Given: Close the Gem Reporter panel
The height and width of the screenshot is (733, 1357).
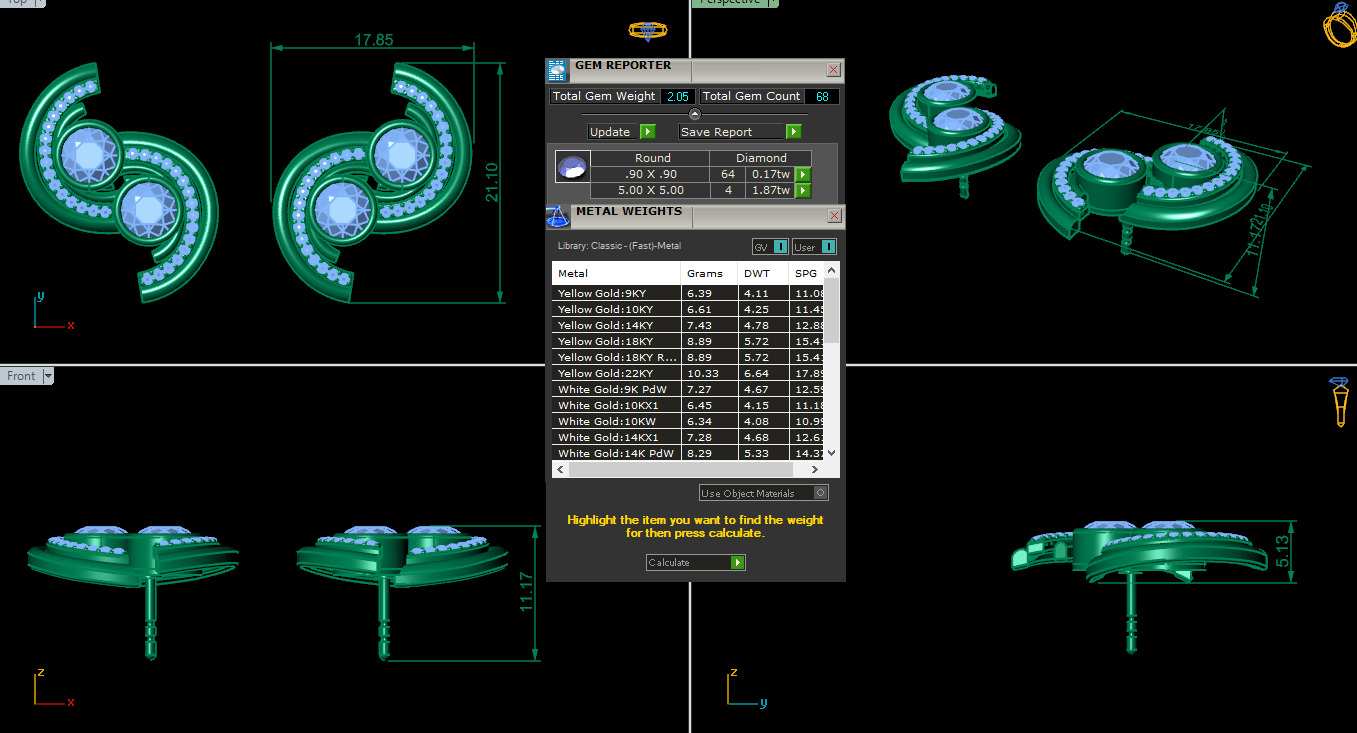Looking at the screenshot, I should pos(834,70).
